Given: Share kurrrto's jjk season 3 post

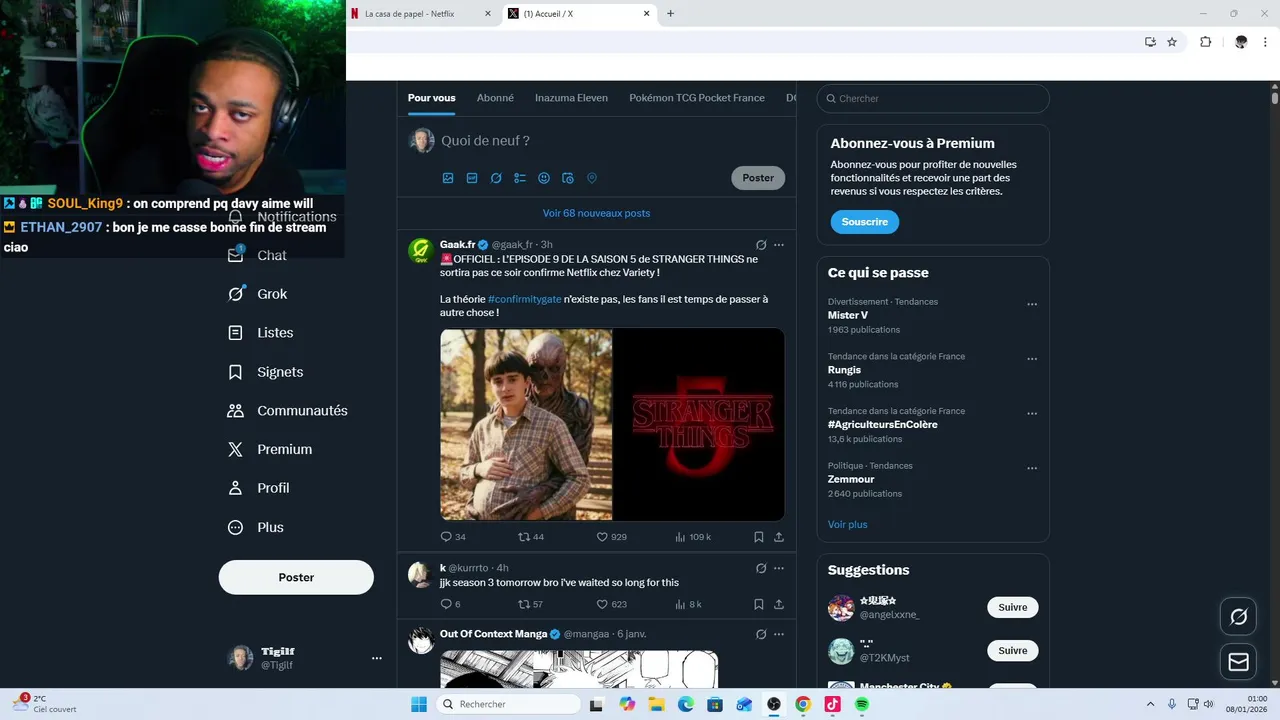Looking at the screenshot, I should click(779, 604).
